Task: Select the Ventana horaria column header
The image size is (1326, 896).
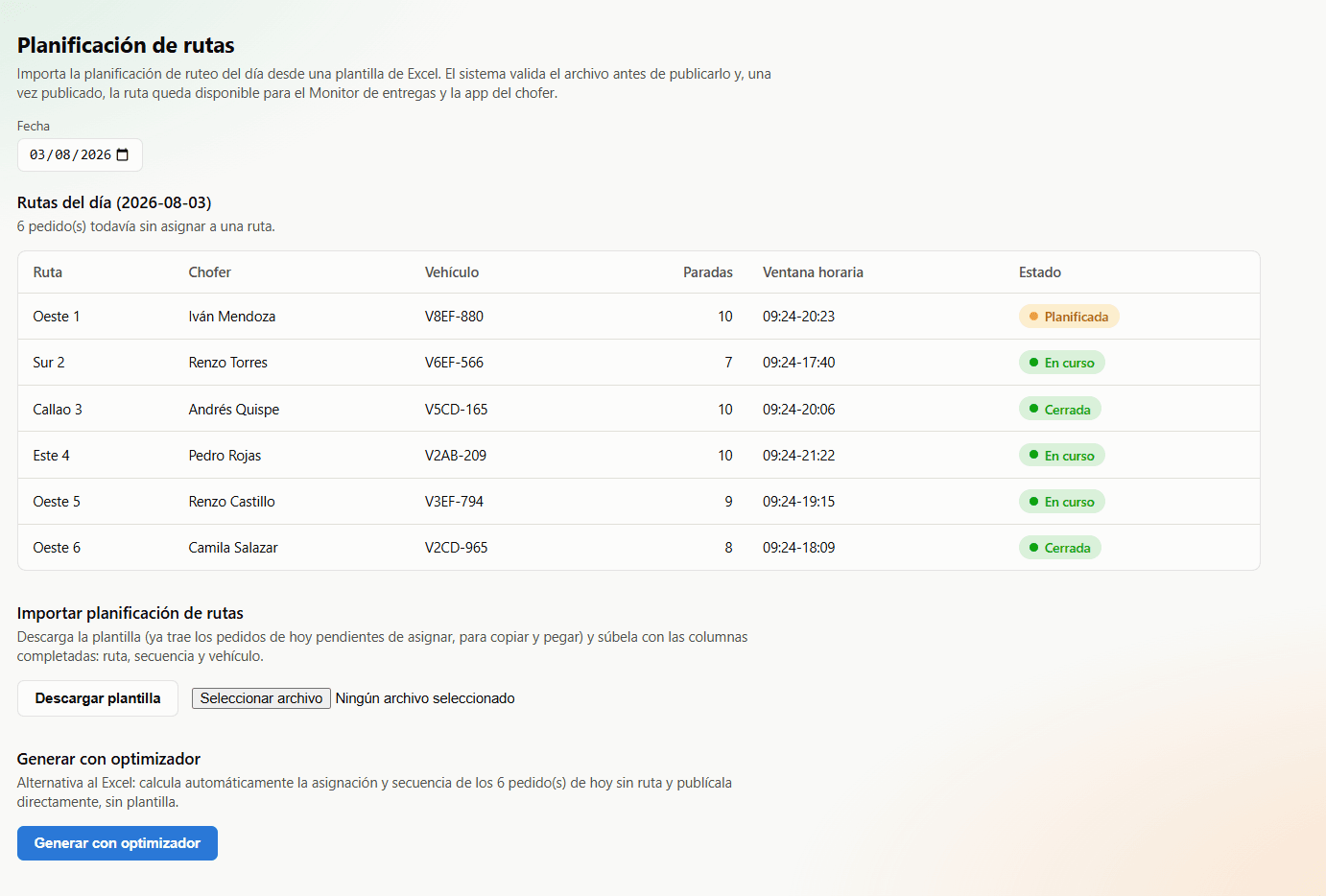Action: click(813, 272)
